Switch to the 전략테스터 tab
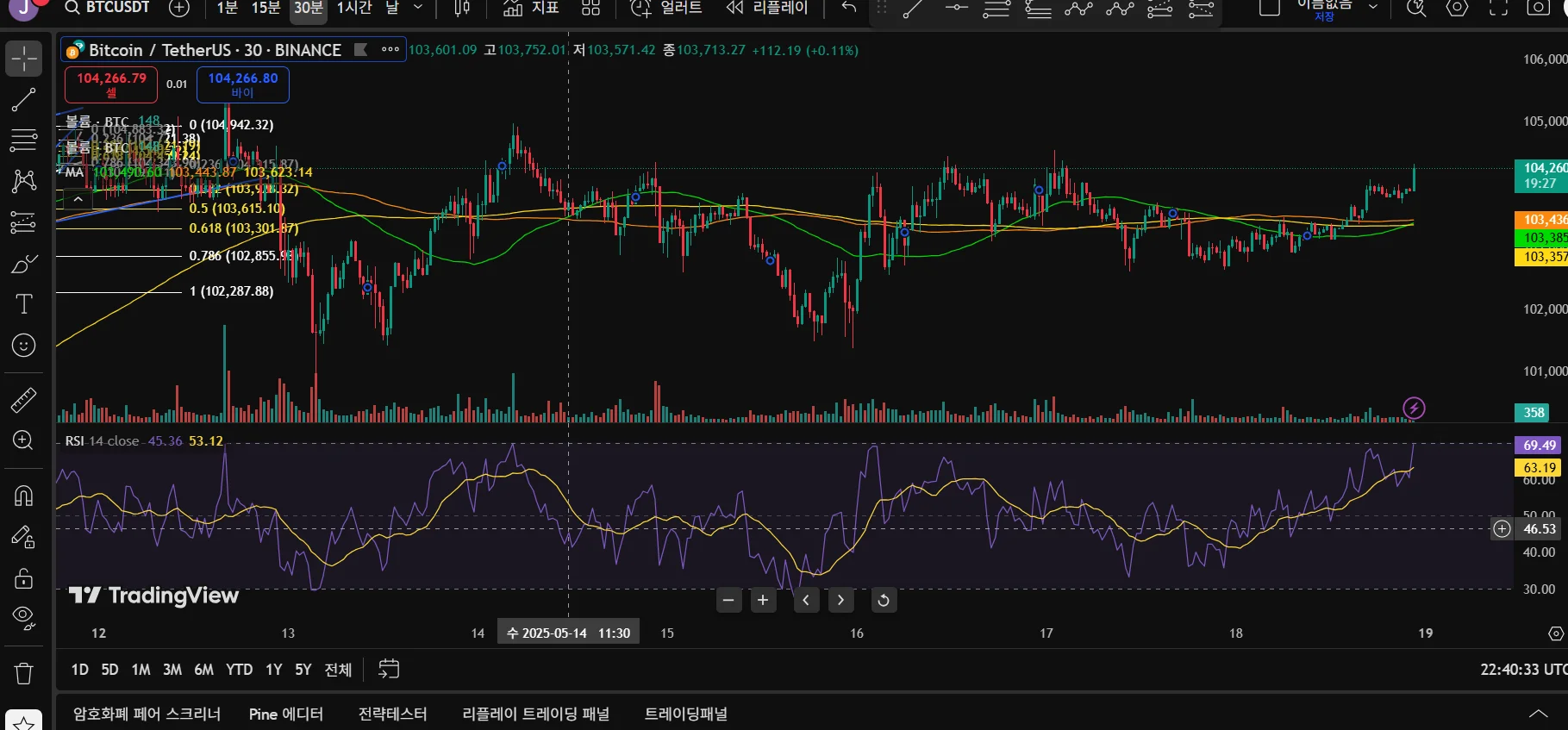Viewport: 1568px width, 730px height. 392,714
